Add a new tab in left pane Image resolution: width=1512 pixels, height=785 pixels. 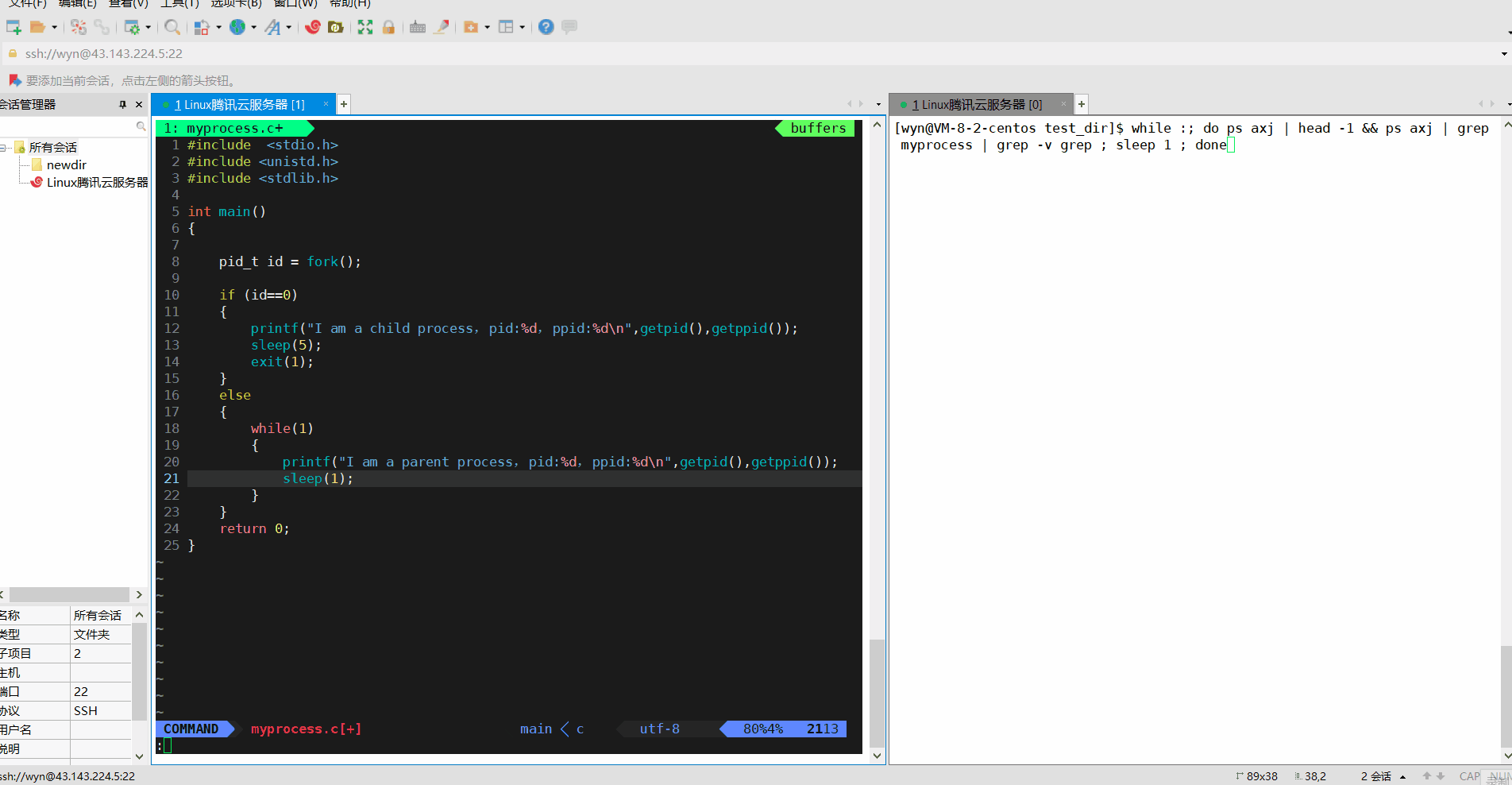coord(344,104)
